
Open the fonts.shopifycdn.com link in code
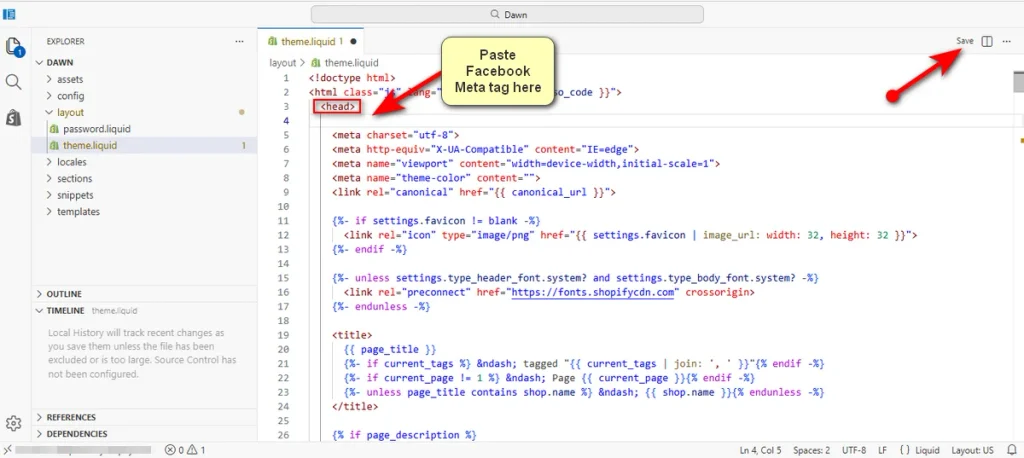592,293
